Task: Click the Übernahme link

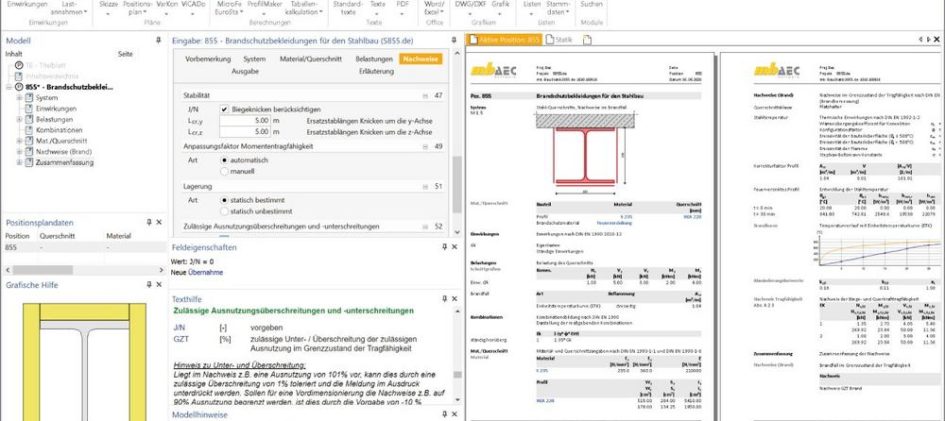Action: coord(205,272)
